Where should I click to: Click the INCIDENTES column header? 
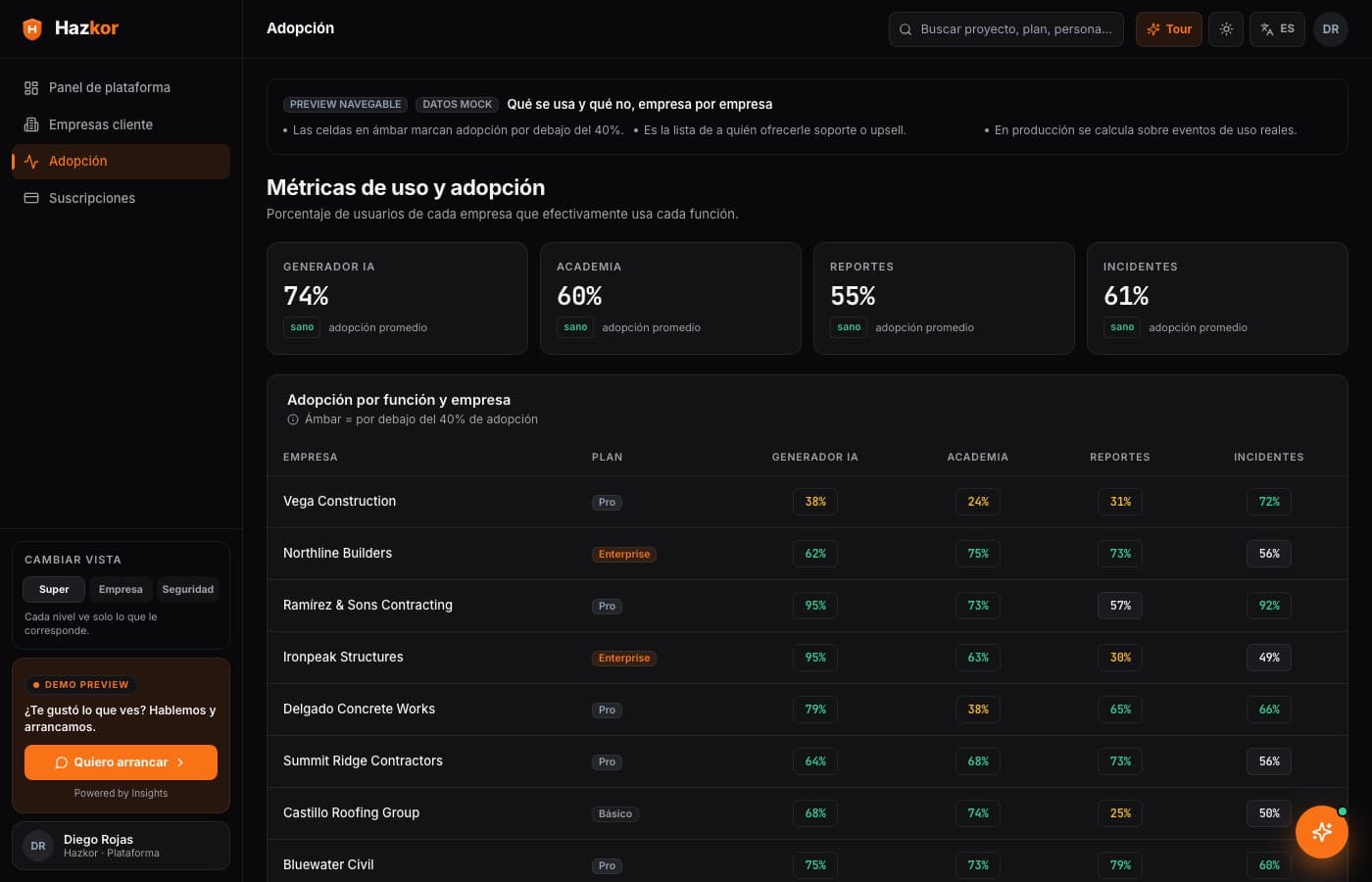[x=1269, y=458]
